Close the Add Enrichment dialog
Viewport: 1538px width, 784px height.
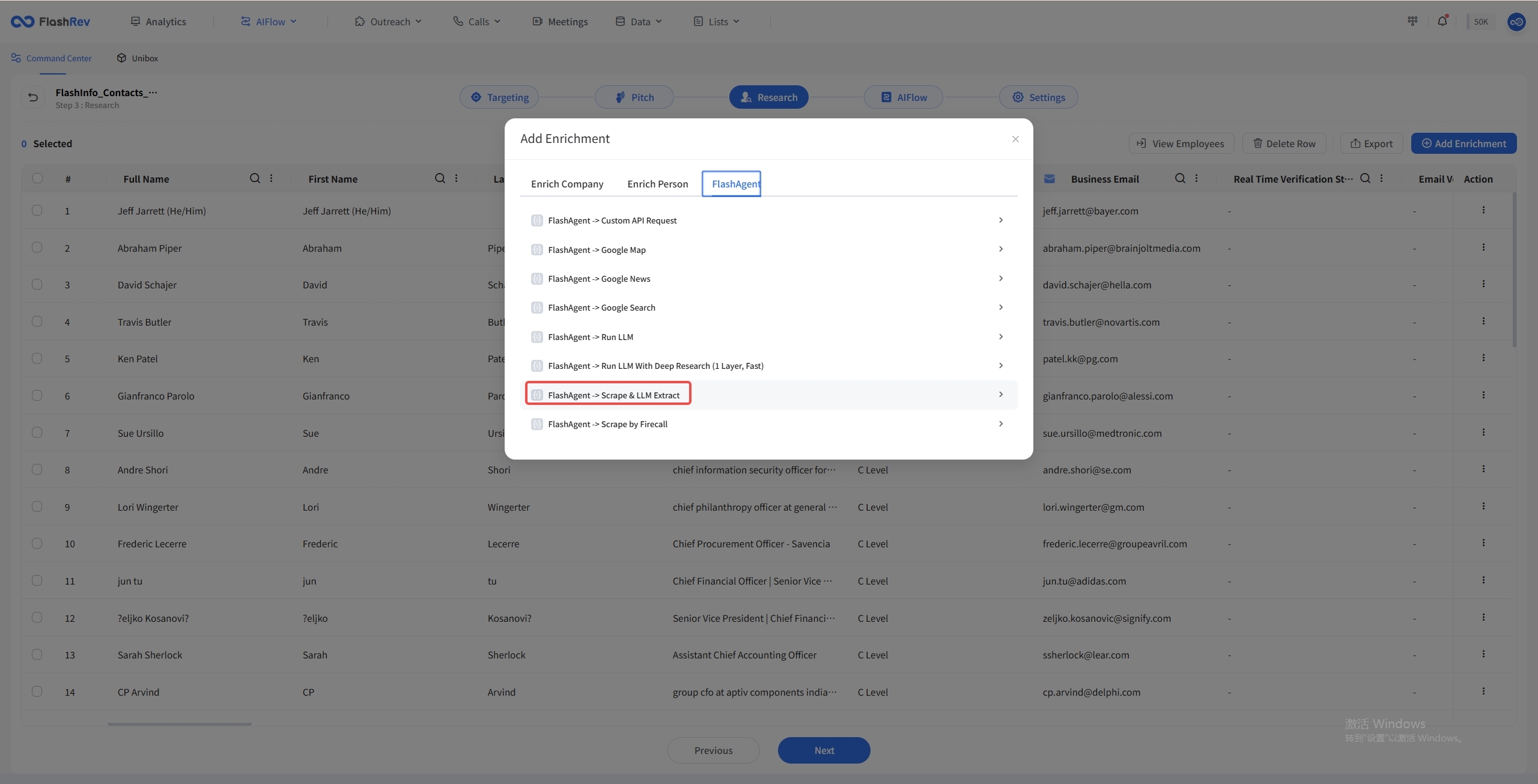tap(1015, 139)
